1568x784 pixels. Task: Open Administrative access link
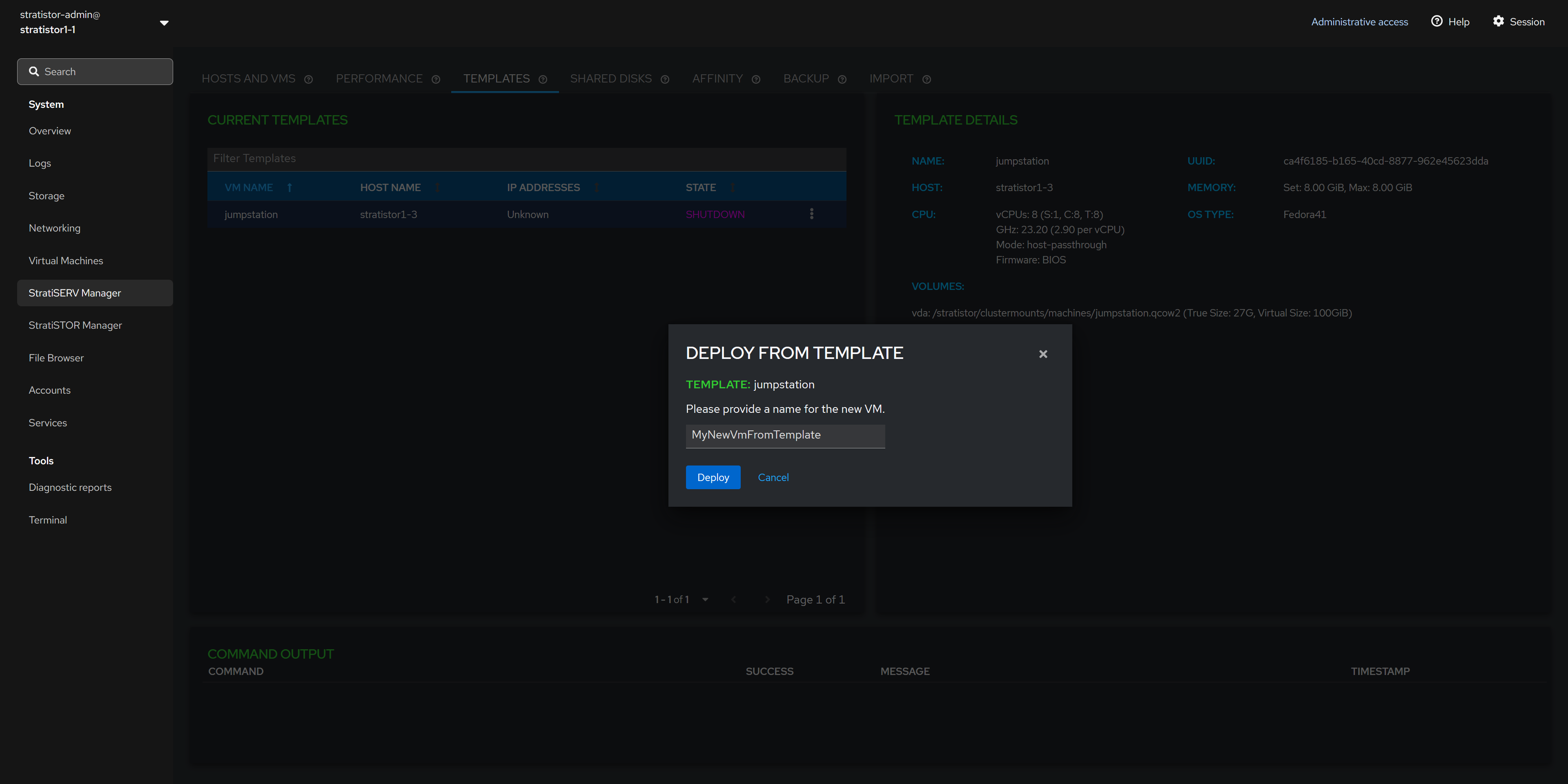(1359, 22)
